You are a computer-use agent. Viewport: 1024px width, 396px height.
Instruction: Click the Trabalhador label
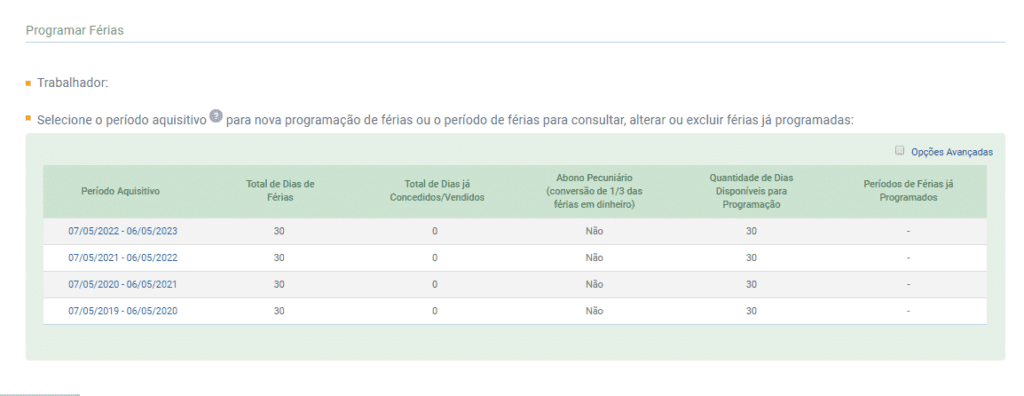pos(72,84)
